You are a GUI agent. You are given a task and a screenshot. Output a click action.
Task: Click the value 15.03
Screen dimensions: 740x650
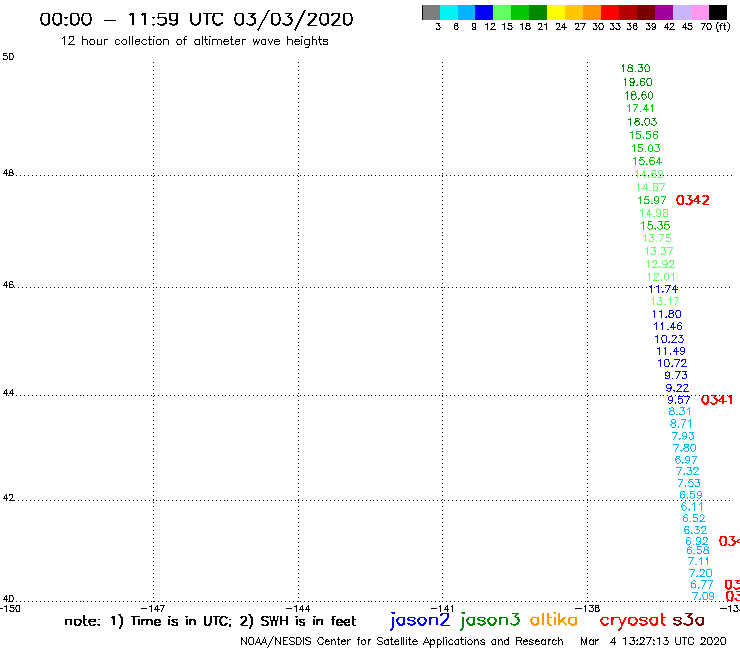point(646,148)
